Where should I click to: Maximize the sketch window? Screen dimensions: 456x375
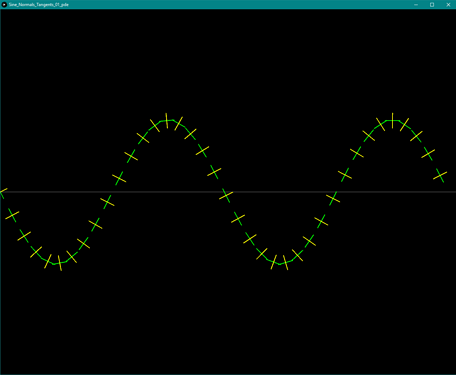click(432, 5)
